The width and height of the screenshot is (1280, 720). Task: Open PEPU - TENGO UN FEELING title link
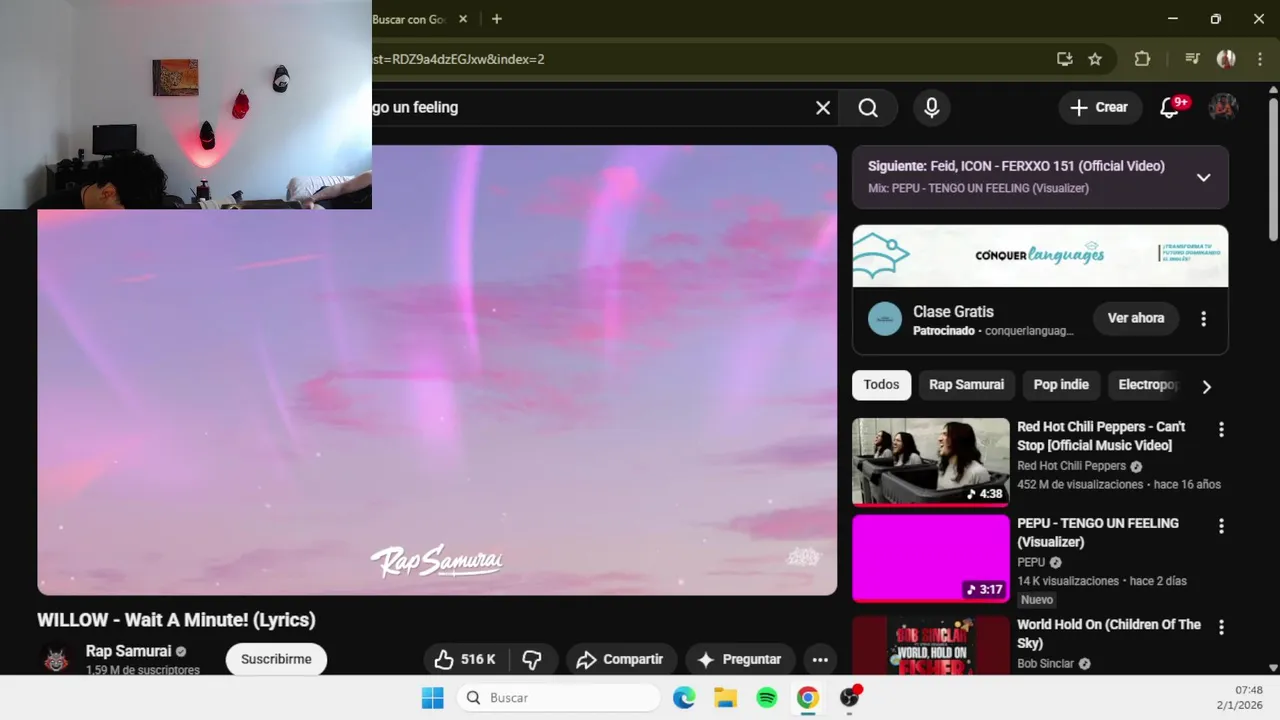(1098, 532)
